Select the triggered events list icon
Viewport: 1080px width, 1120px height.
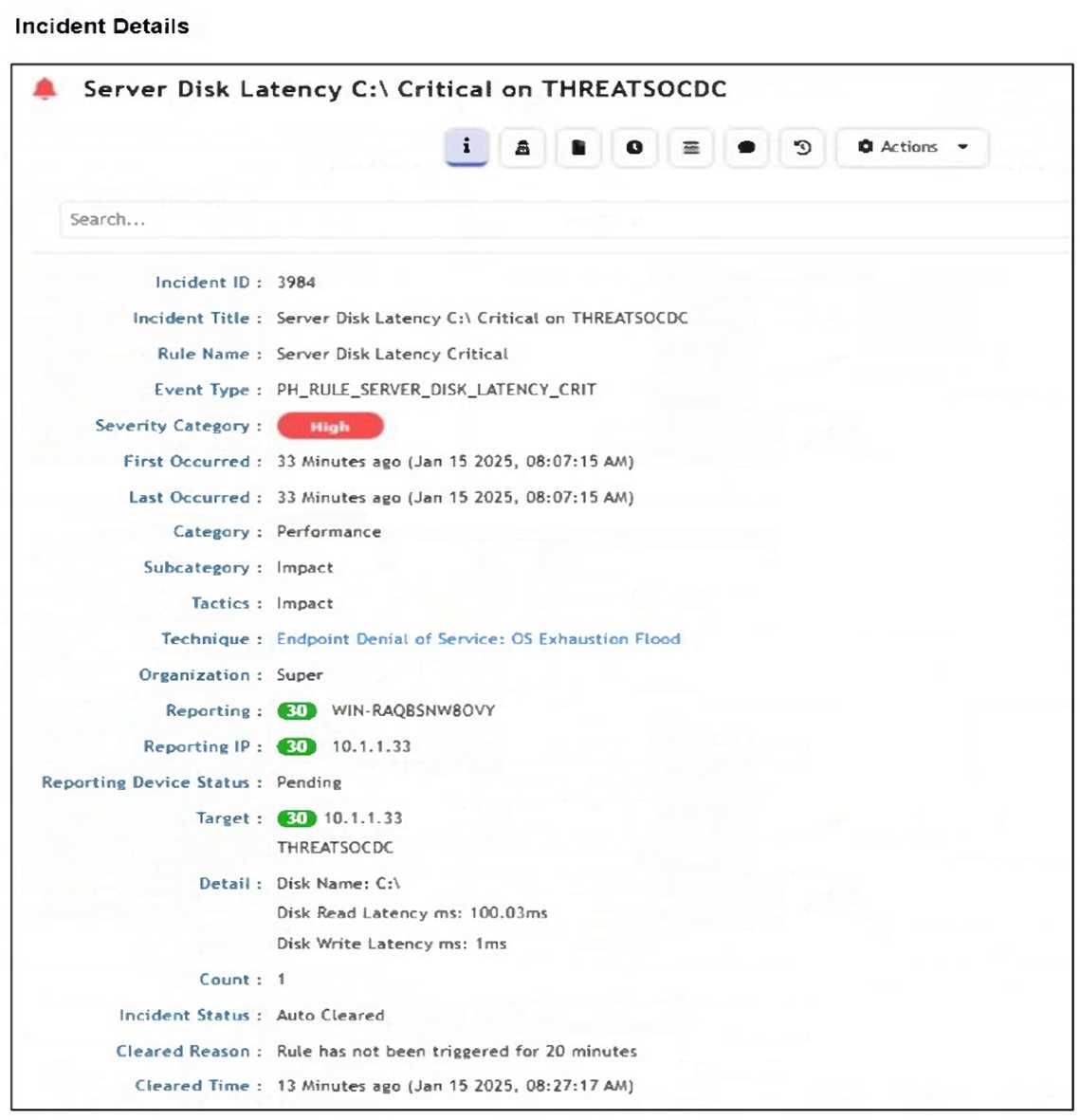pyautogui.click(x=690, y=147)
